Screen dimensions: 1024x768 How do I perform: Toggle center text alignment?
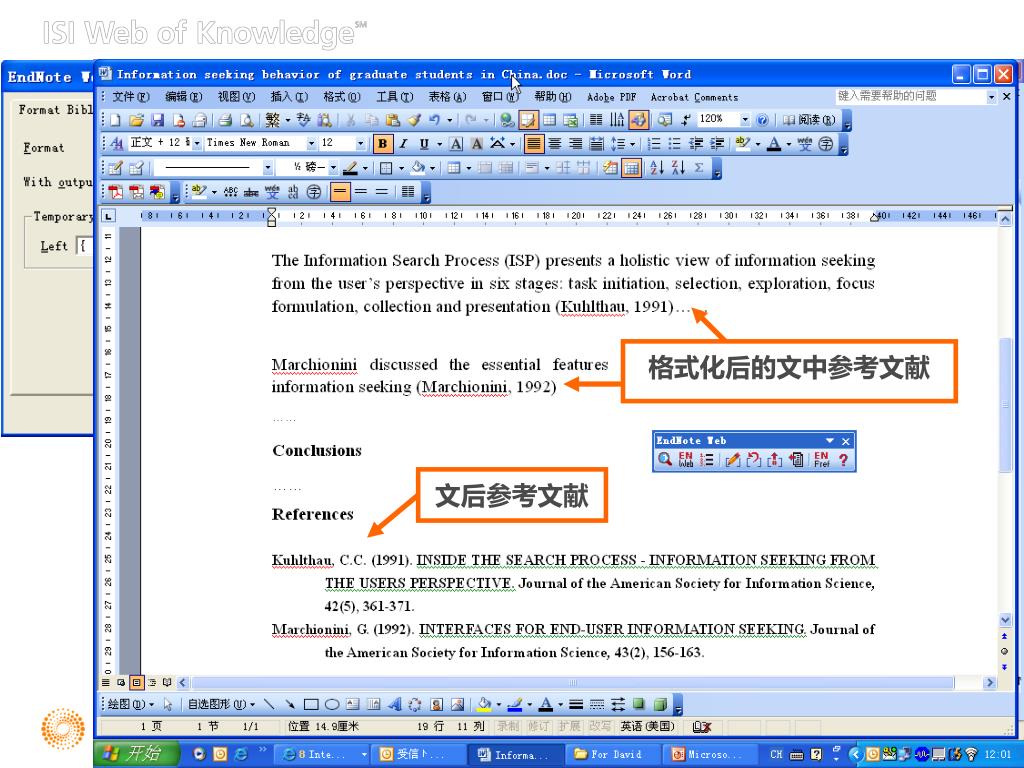[x=554, y=144]
